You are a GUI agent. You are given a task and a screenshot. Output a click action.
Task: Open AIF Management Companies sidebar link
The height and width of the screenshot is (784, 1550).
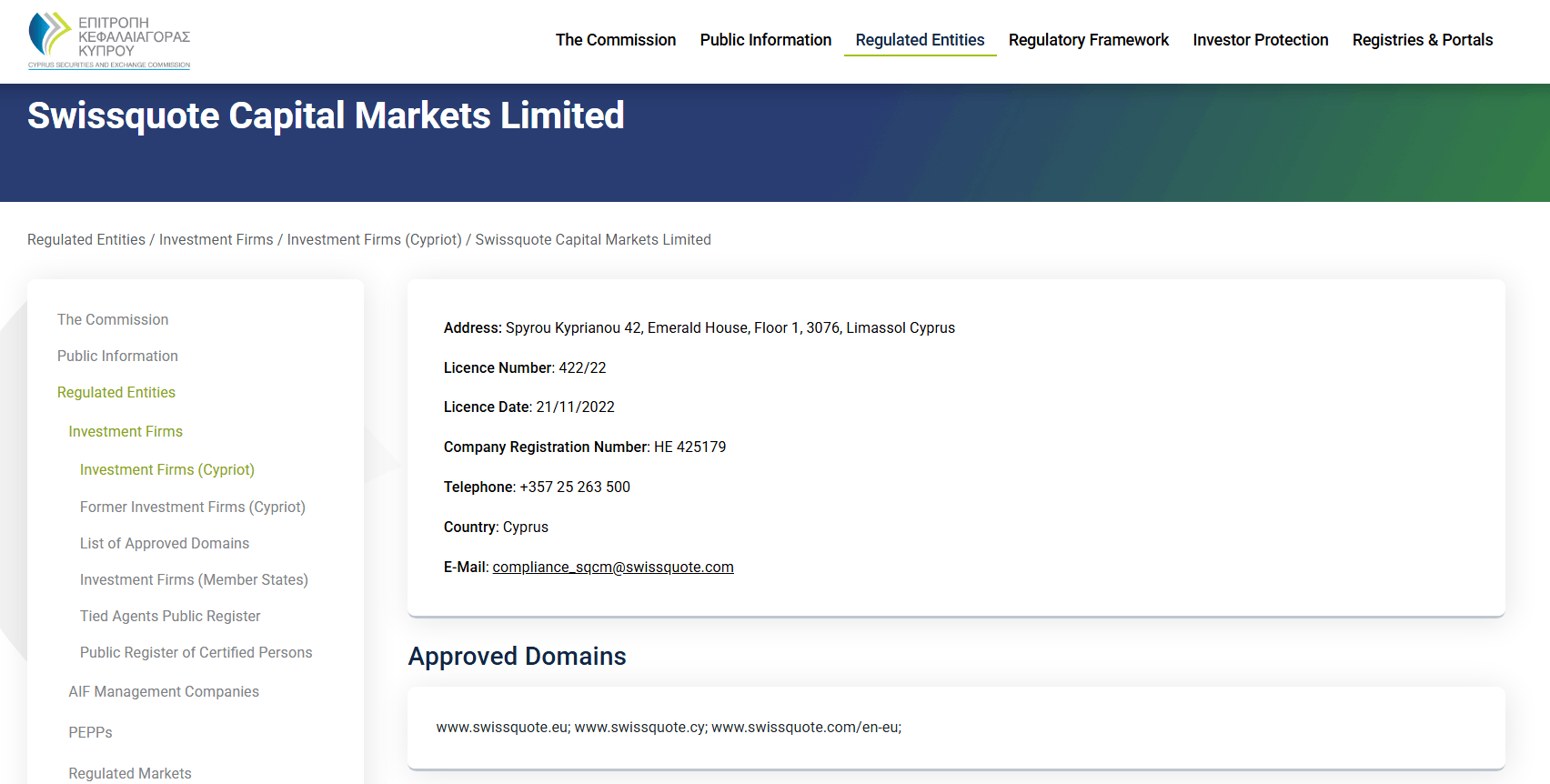(x=164, y=691)
